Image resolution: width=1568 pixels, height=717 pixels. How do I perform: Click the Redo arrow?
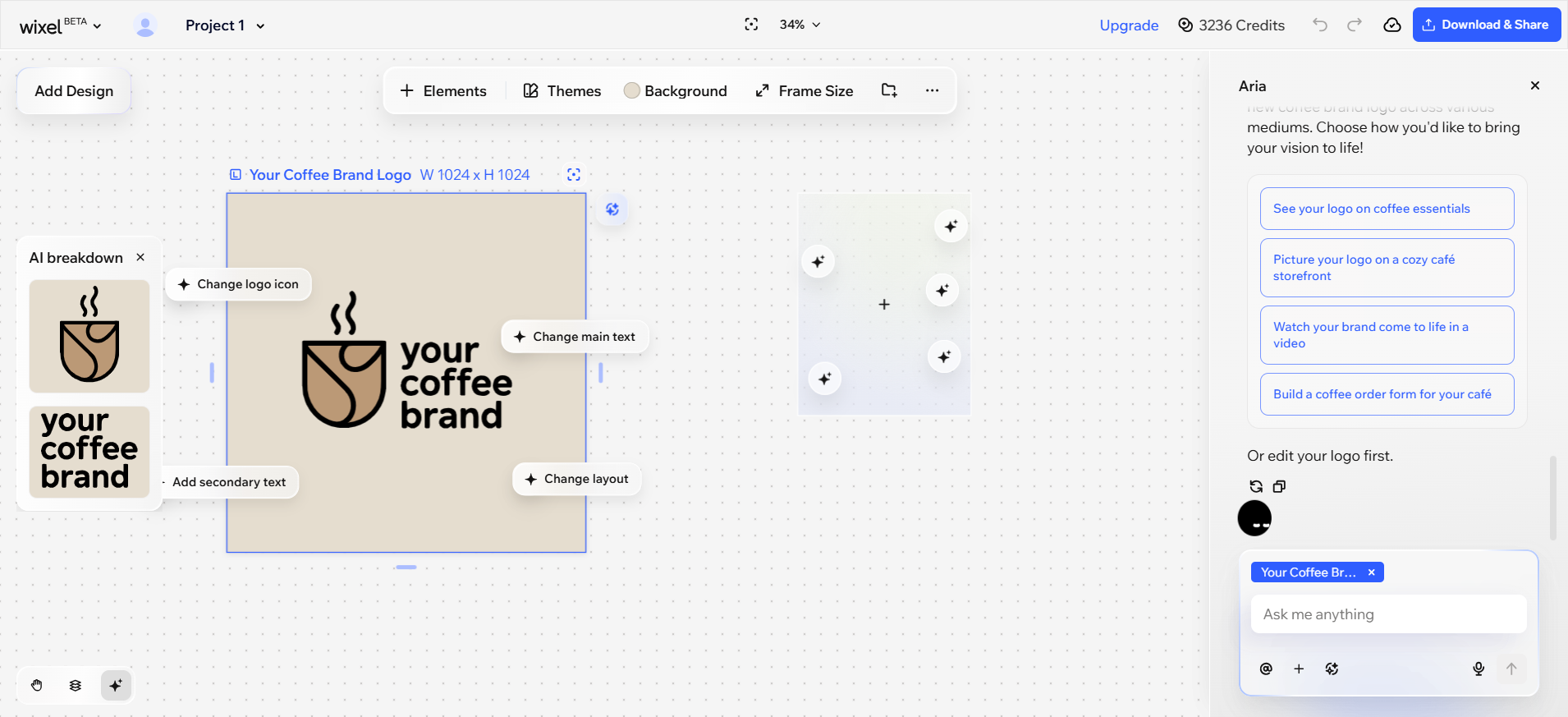[1355, 25]
